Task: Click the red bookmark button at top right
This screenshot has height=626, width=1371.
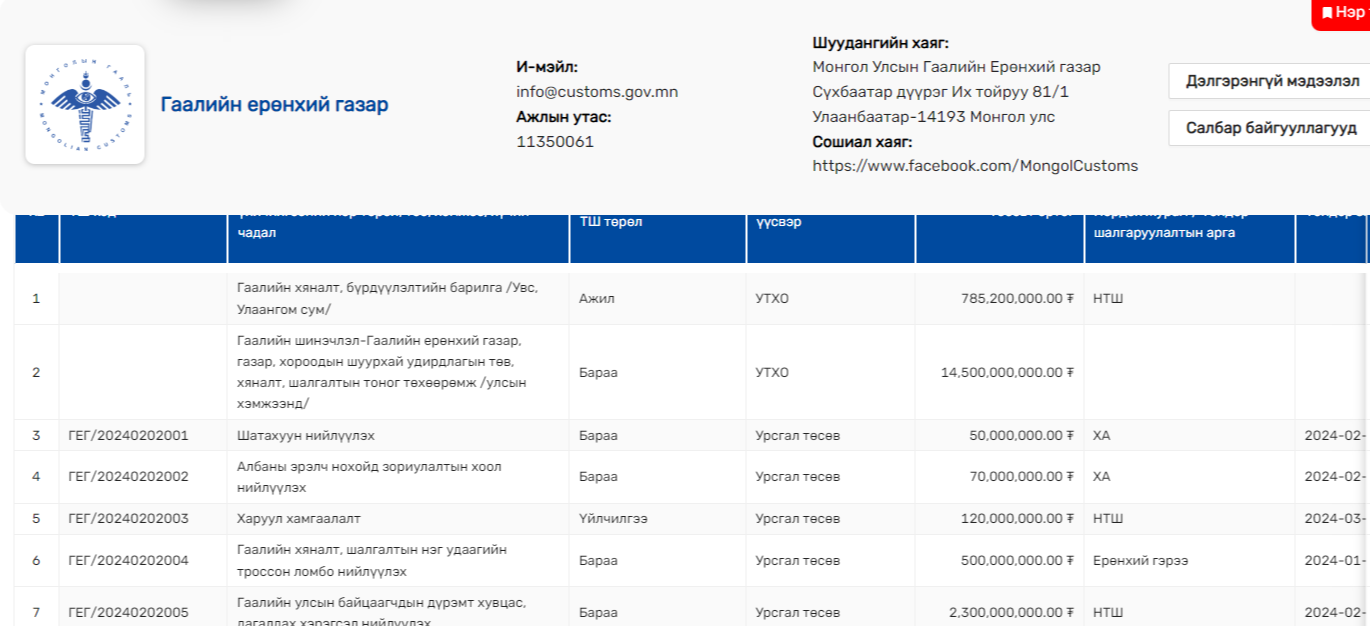Action: click(x=1342, y=13)
